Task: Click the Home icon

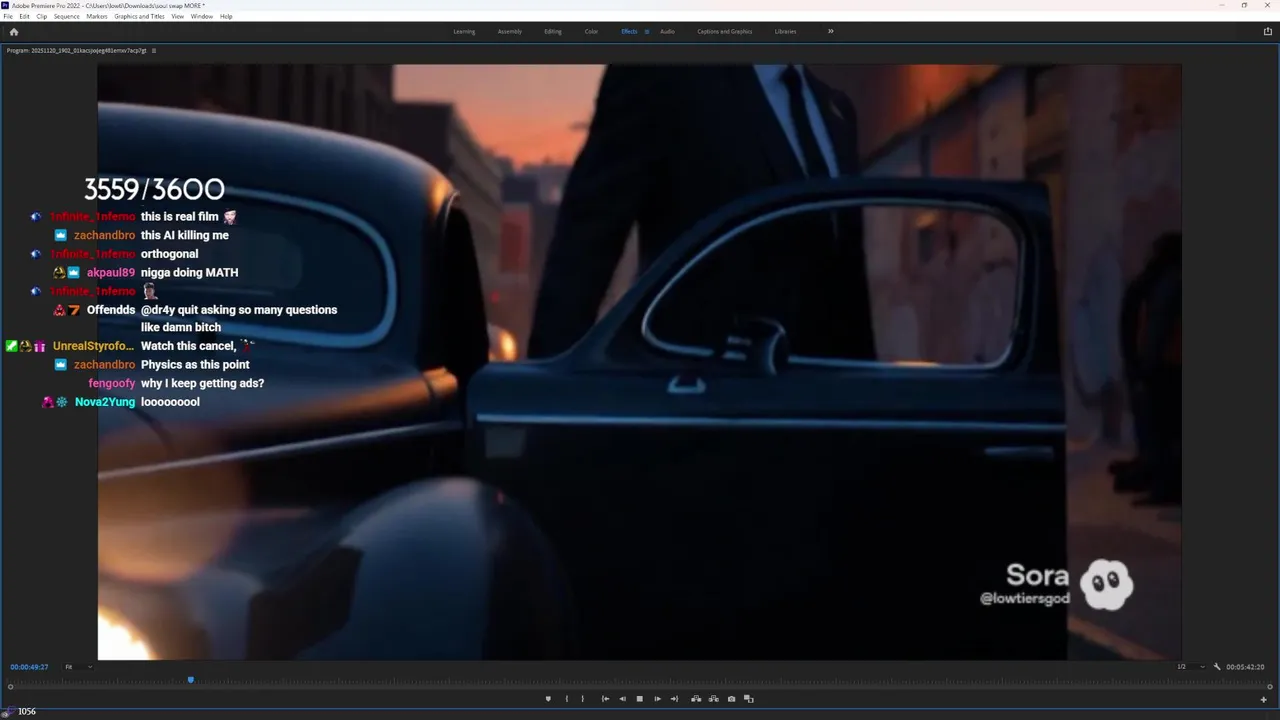Action: point(13,32)
